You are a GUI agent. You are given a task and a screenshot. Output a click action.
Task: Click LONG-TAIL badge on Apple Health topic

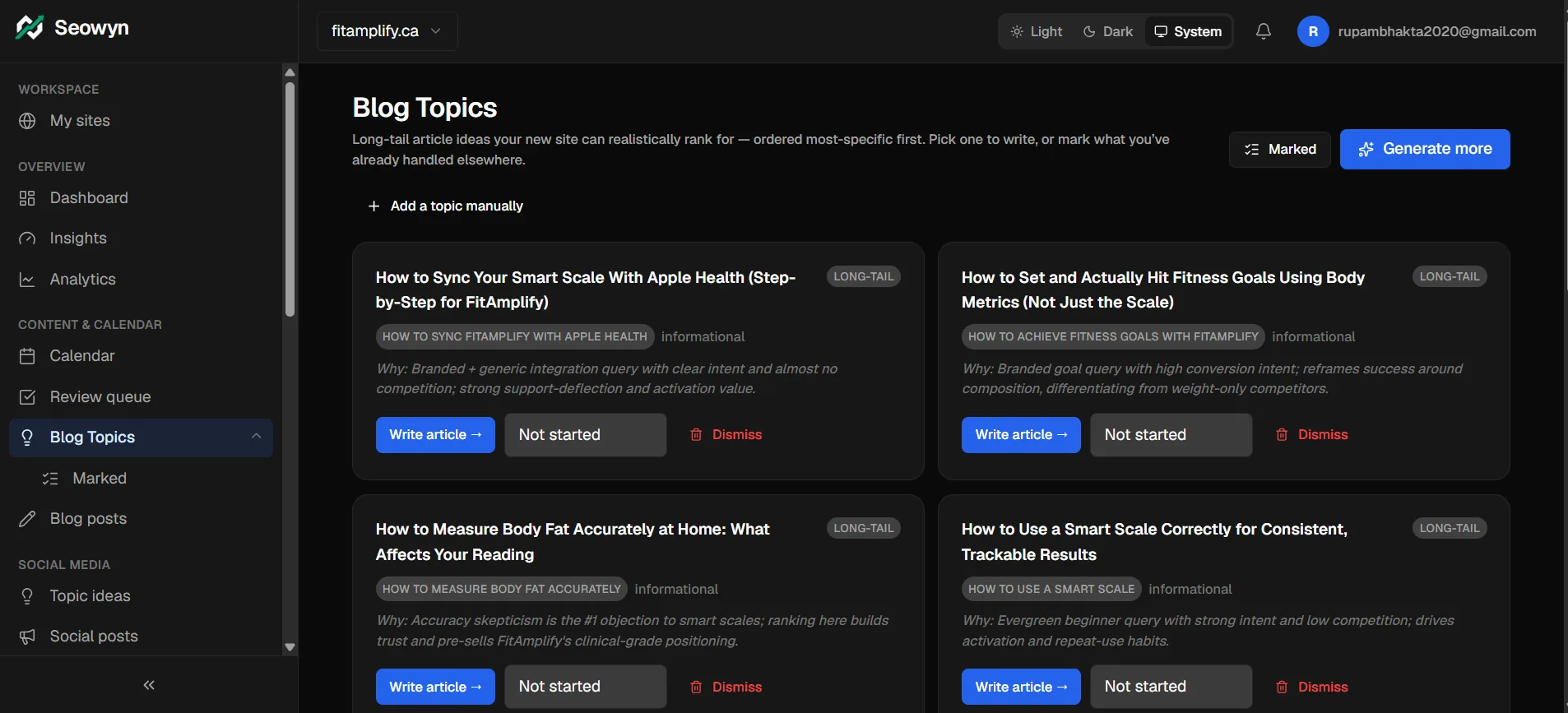click(864, 277)
